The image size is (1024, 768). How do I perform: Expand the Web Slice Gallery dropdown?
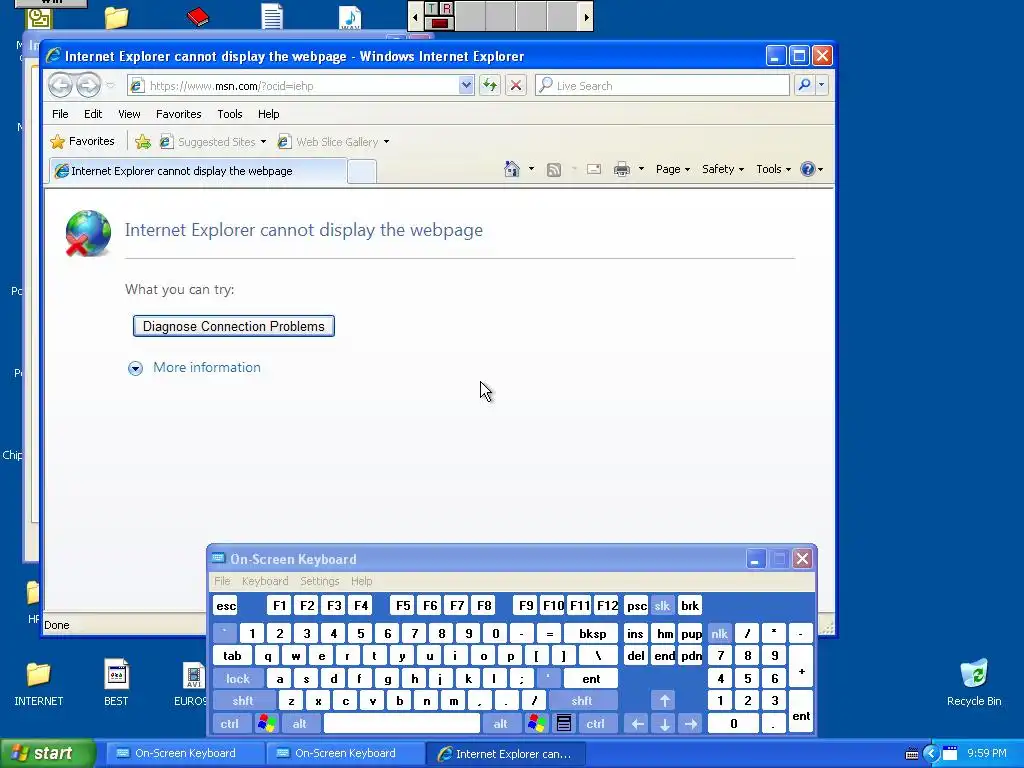point(387,142)
